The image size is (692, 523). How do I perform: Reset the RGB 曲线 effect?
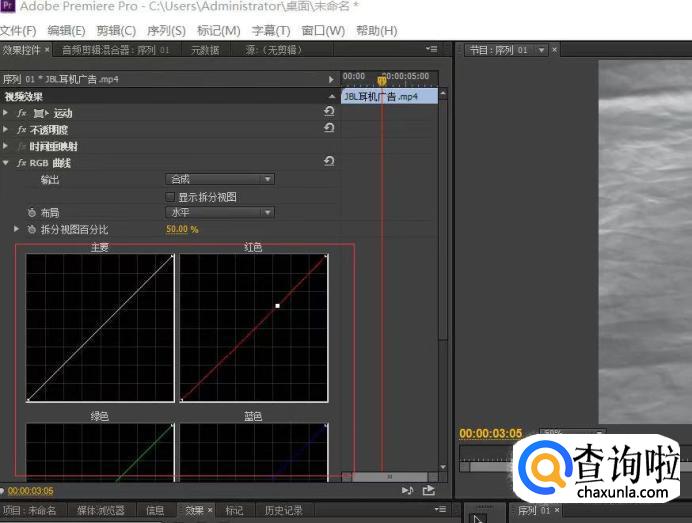point(329,162)
